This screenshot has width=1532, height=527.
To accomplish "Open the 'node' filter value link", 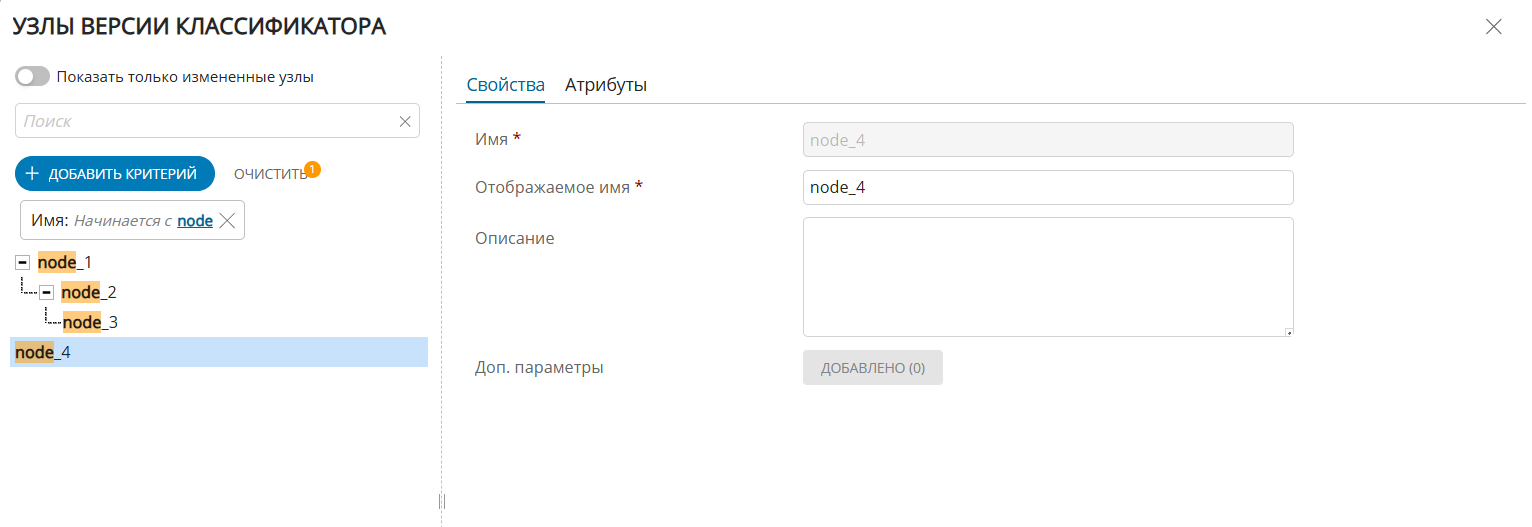I will click(x=195, y=221).
